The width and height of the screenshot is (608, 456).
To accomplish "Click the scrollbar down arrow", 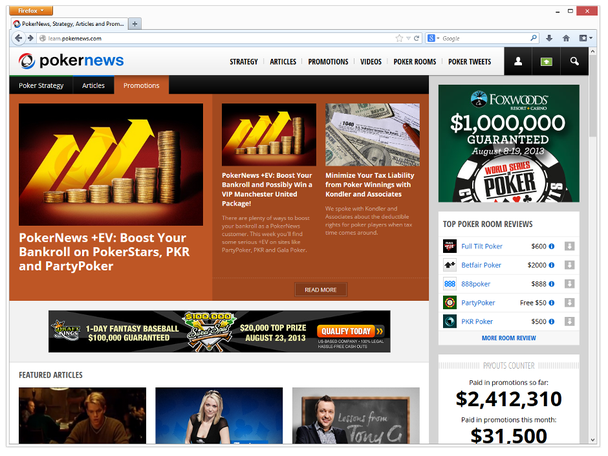I will pyautogui.click(x=592, y=440).
